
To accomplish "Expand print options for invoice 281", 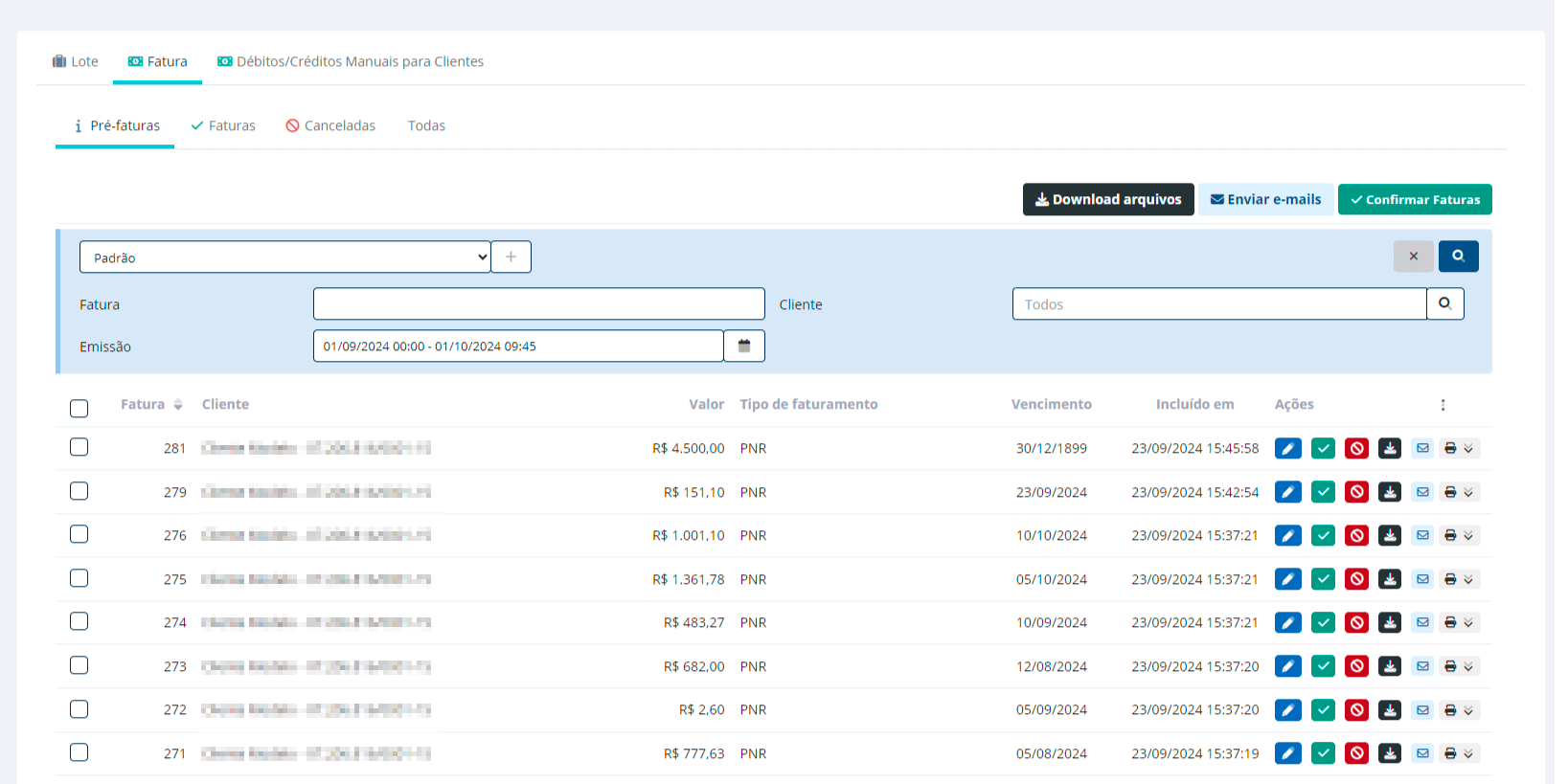I will click(x=1460, y=448).
